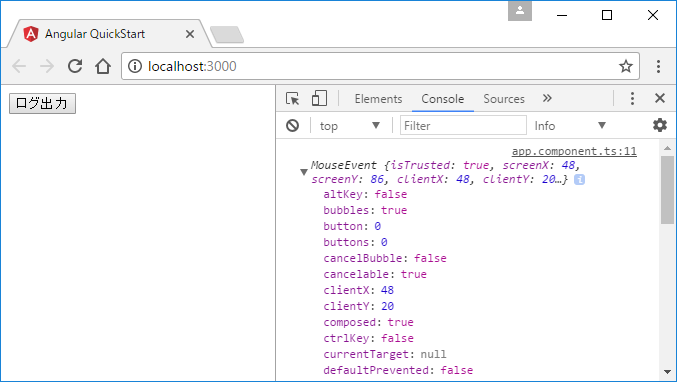Screen dimensions: 677x382
Task: Select the cancelable: true property
Action: tap(375, 274)
